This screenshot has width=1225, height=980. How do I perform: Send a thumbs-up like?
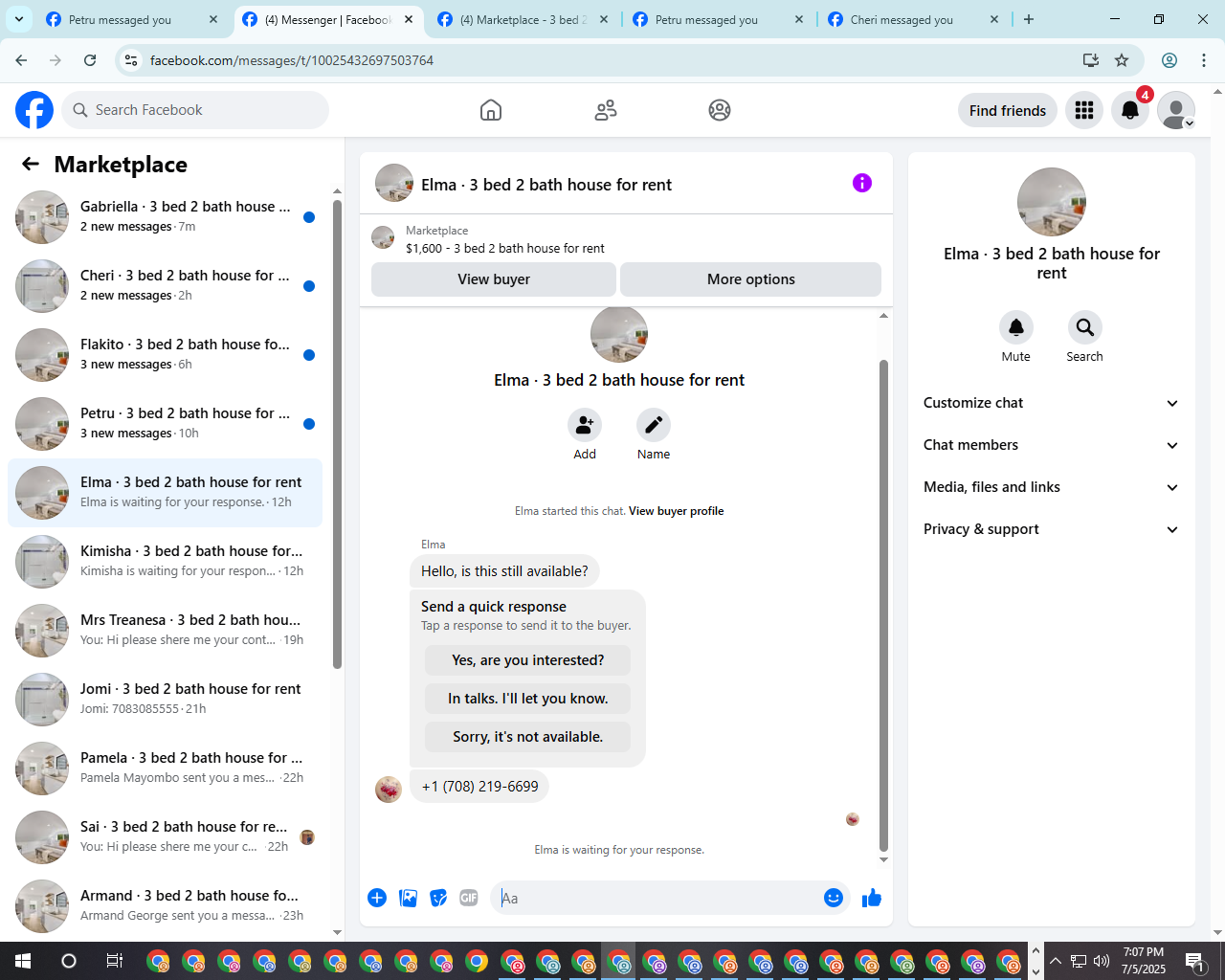pos(872,898)
